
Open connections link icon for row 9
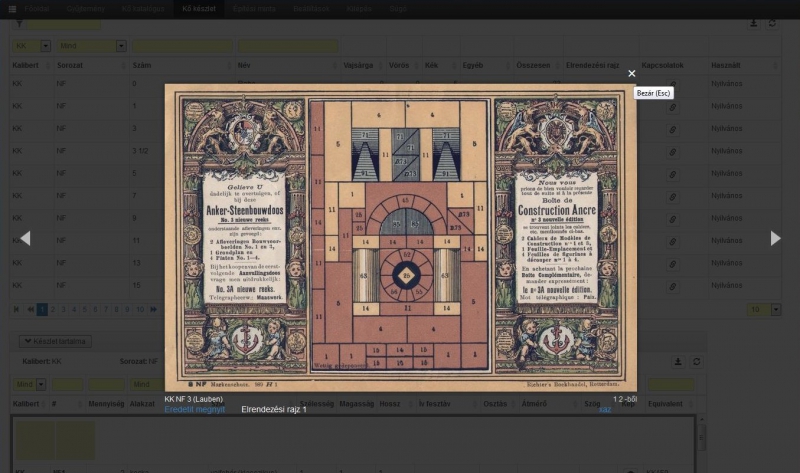672,219
